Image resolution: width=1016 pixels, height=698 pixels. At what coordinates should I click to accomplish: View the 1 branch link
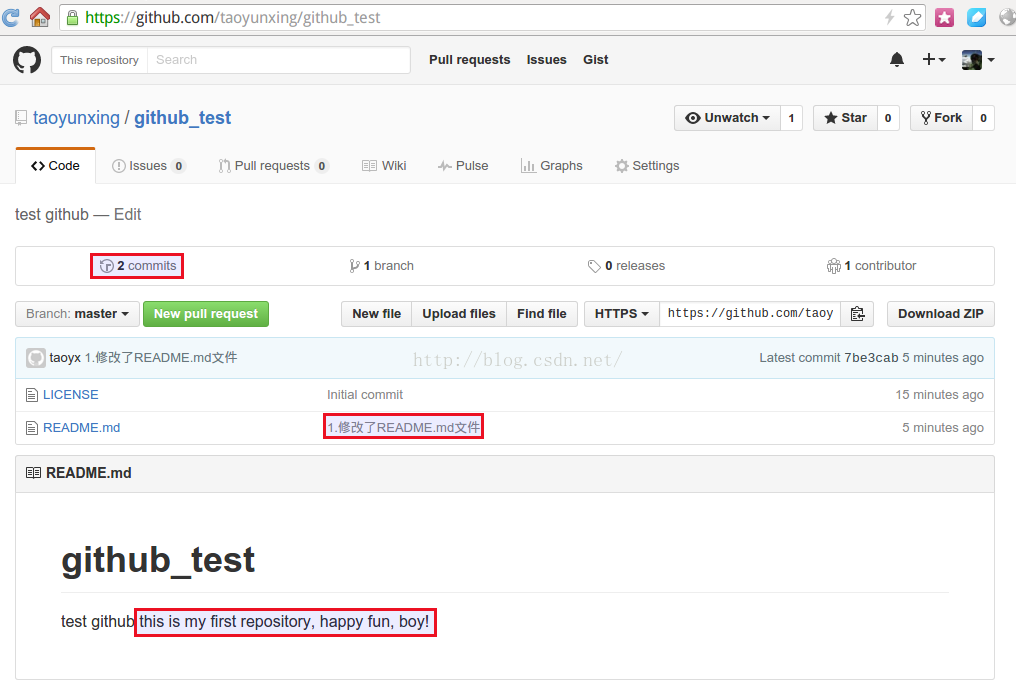click(381, 266)
